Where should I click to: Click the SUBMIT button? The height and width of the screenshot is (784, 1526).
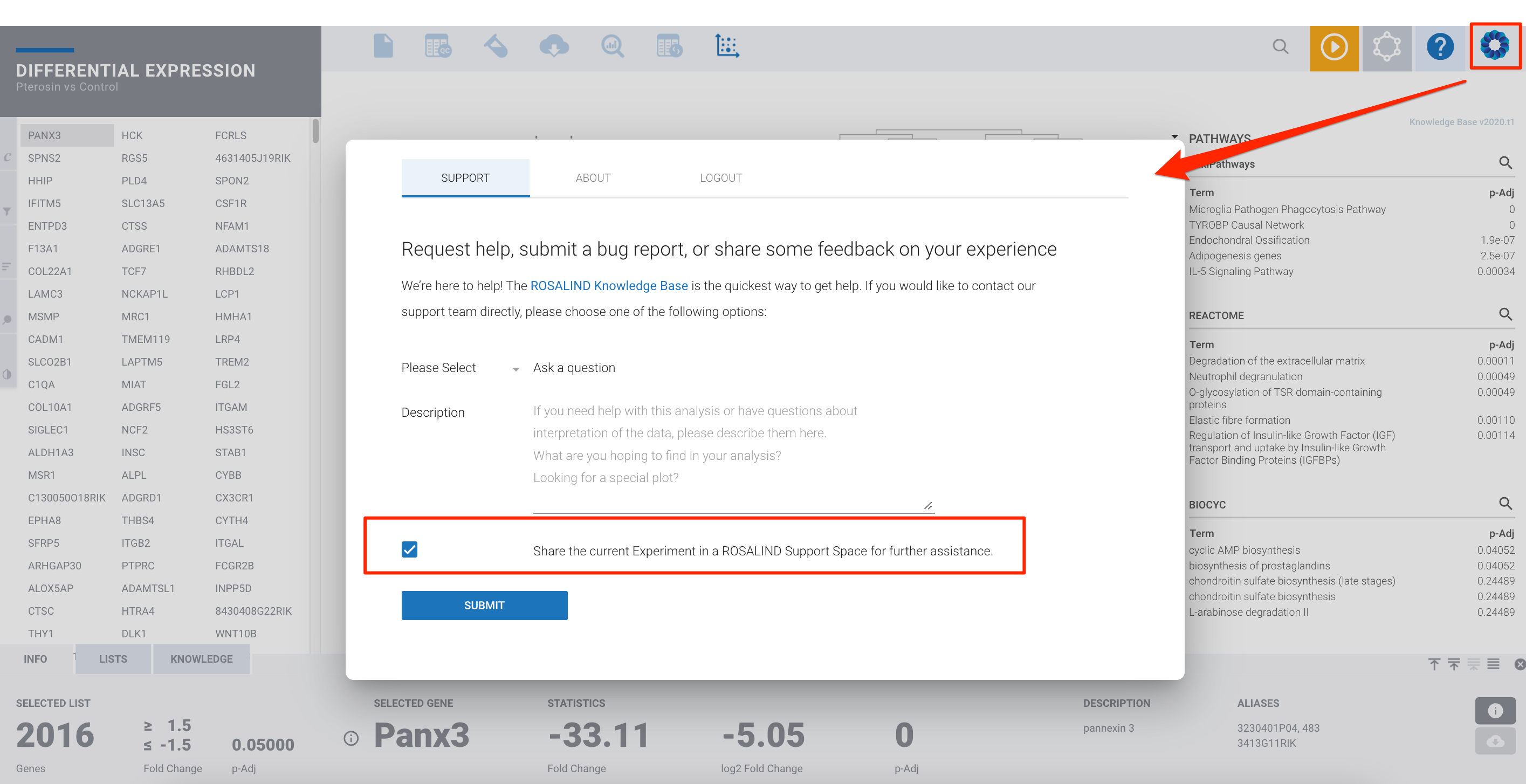[484, 605]
